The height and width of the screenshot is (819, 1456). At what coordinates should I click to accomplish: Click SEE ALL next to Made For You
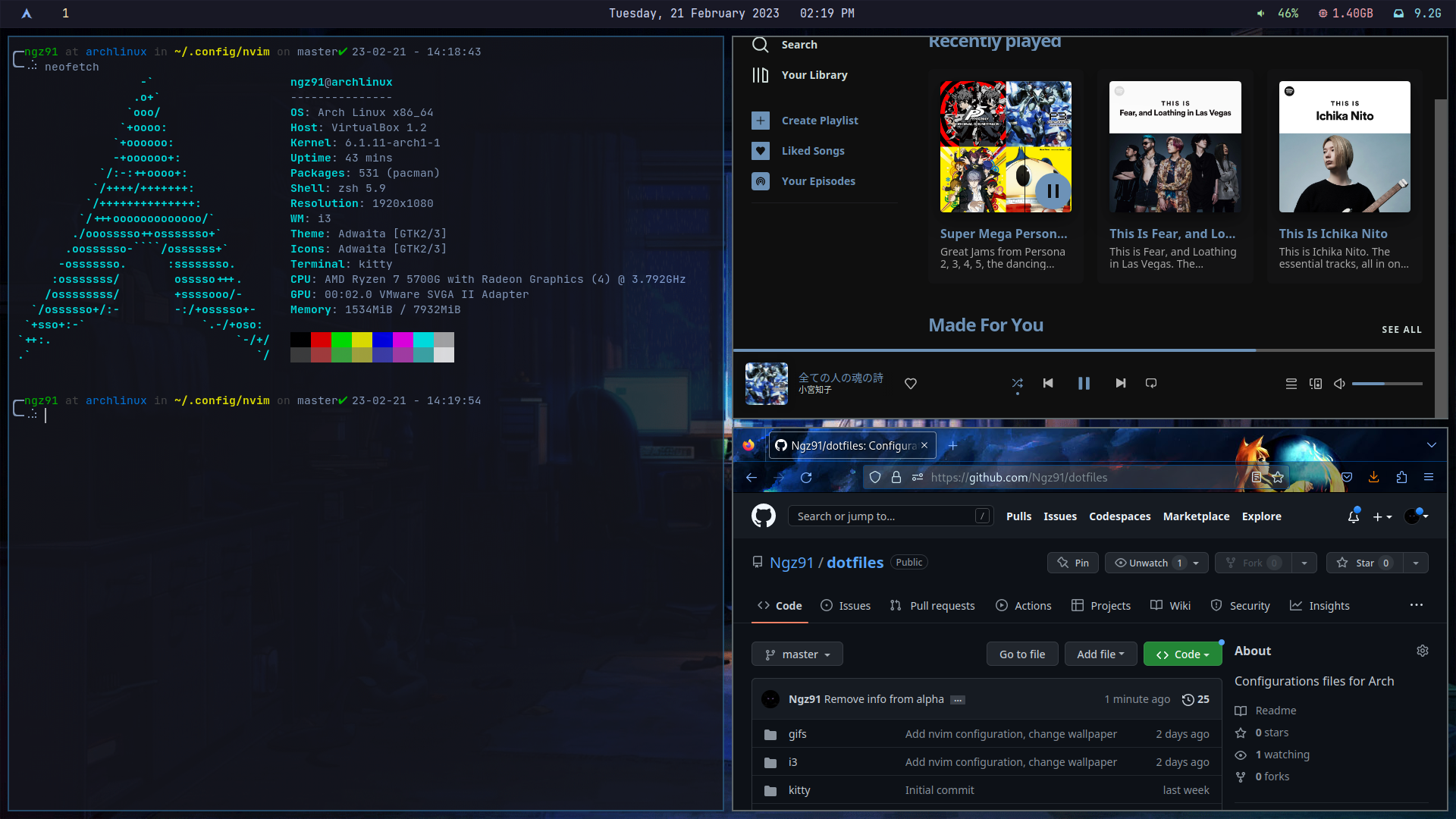(x=1401, y=330)
